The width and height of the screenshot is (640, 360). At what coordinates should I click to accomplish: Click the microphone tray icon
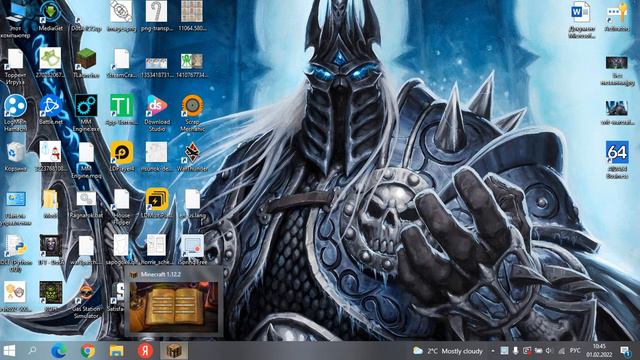[516, 351]
